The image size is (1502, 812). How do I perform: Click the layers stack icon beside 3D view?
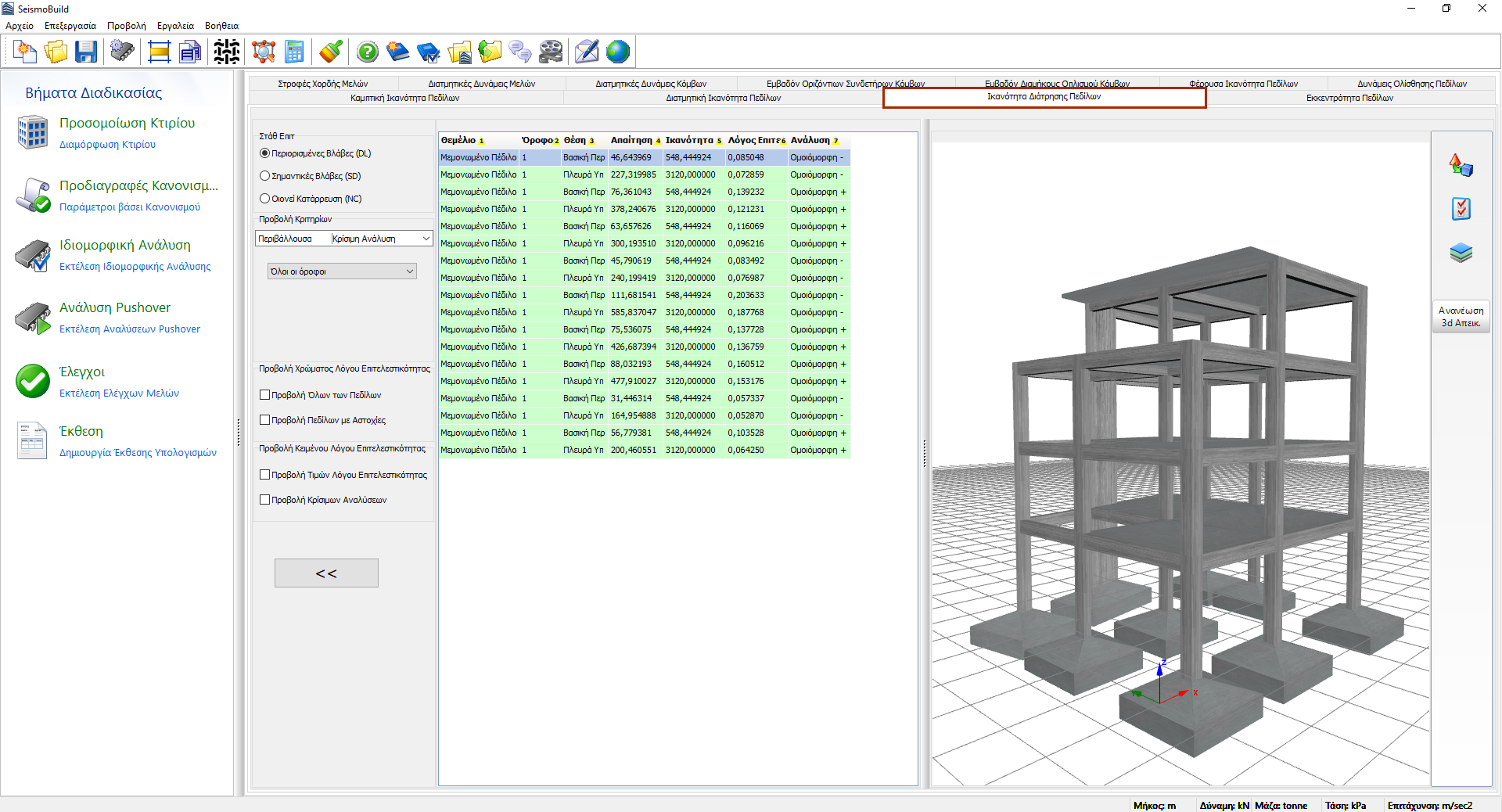[1461, 253]
